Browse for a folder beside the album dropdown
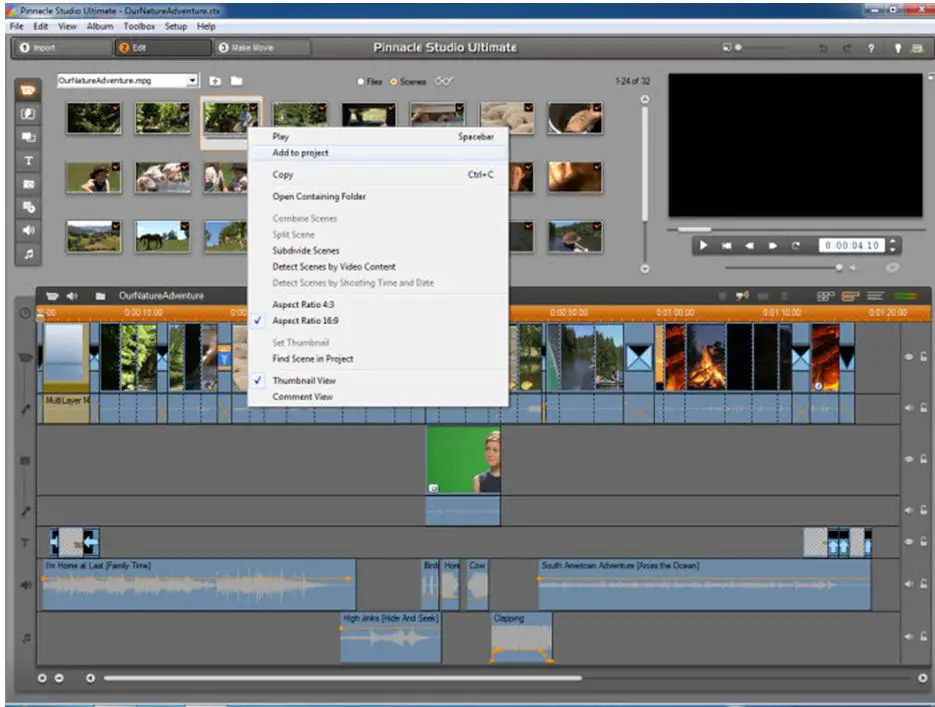Image resolution: width=935 pixels, height=707 pixels. tap(237, 81)
